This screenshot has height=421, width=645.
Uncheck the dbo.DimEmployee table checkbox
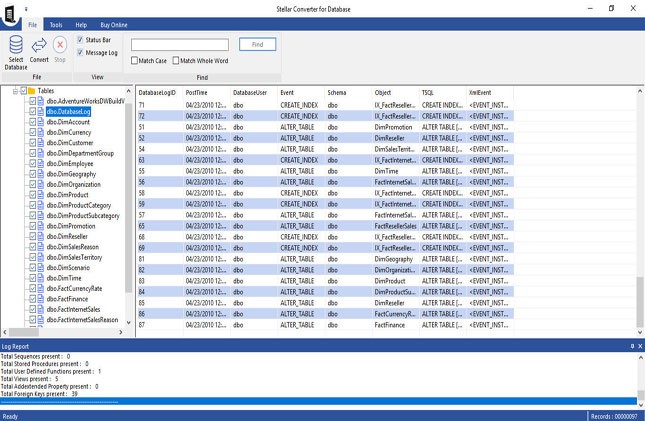pyautogui.click(x=31, y=164)
